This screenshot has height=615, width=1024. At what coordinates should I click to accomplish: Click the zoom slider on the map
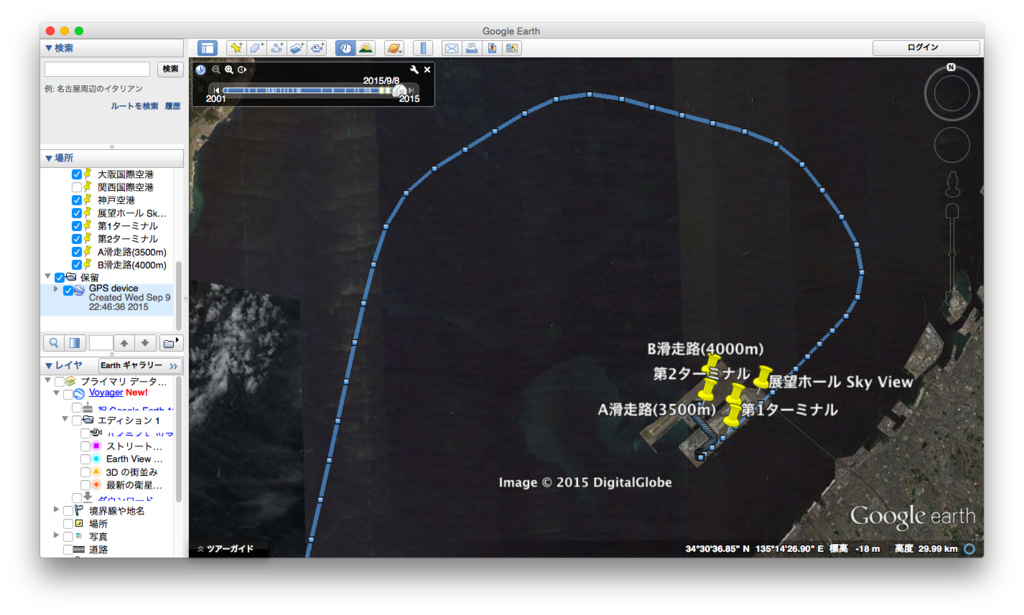(x=952, y=255)
